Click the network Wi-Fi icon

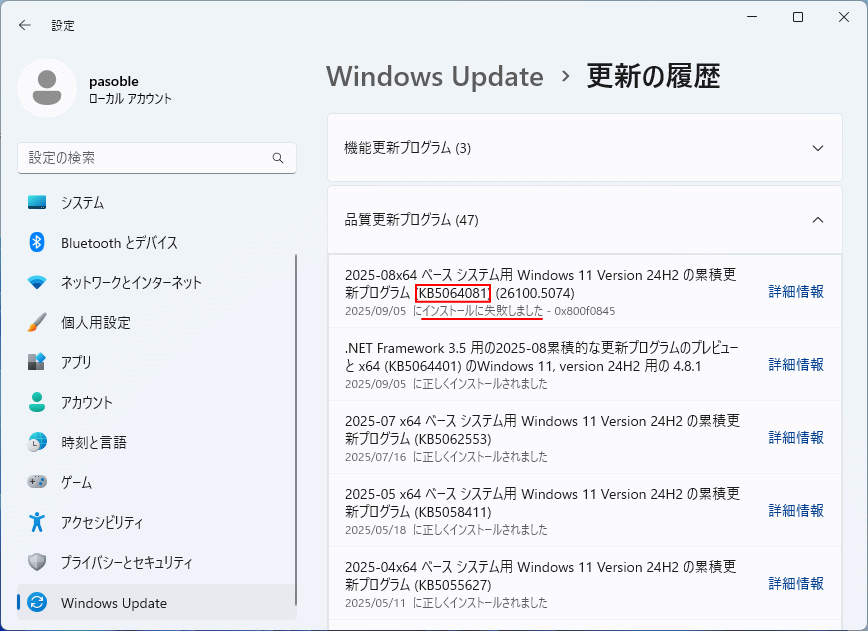[x=37, y=282]
